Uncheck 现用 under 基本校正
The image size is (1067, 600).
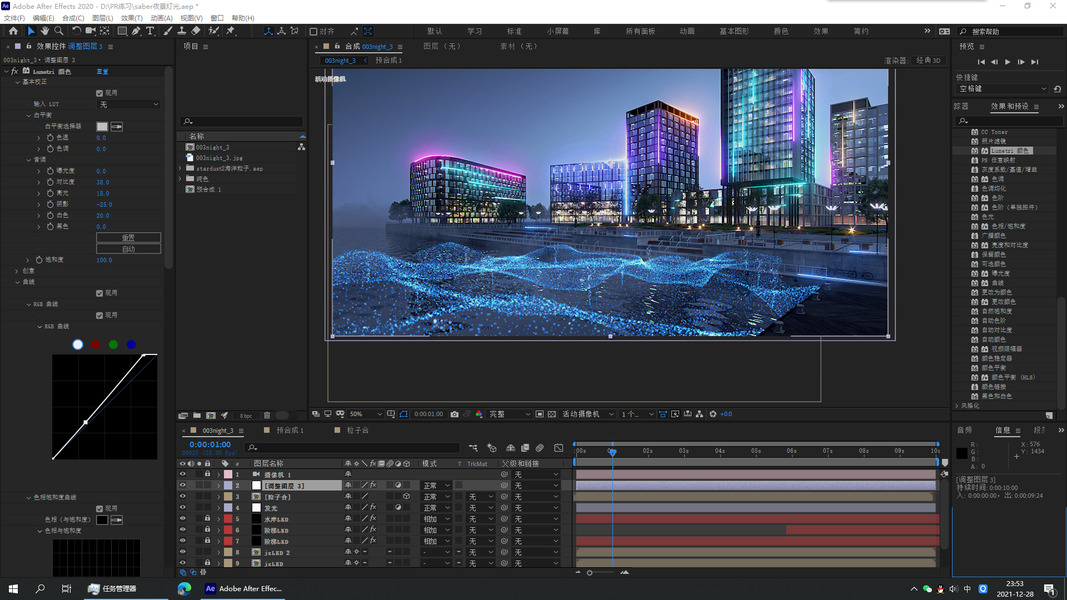pyautogui.click(x=99, y=93)
